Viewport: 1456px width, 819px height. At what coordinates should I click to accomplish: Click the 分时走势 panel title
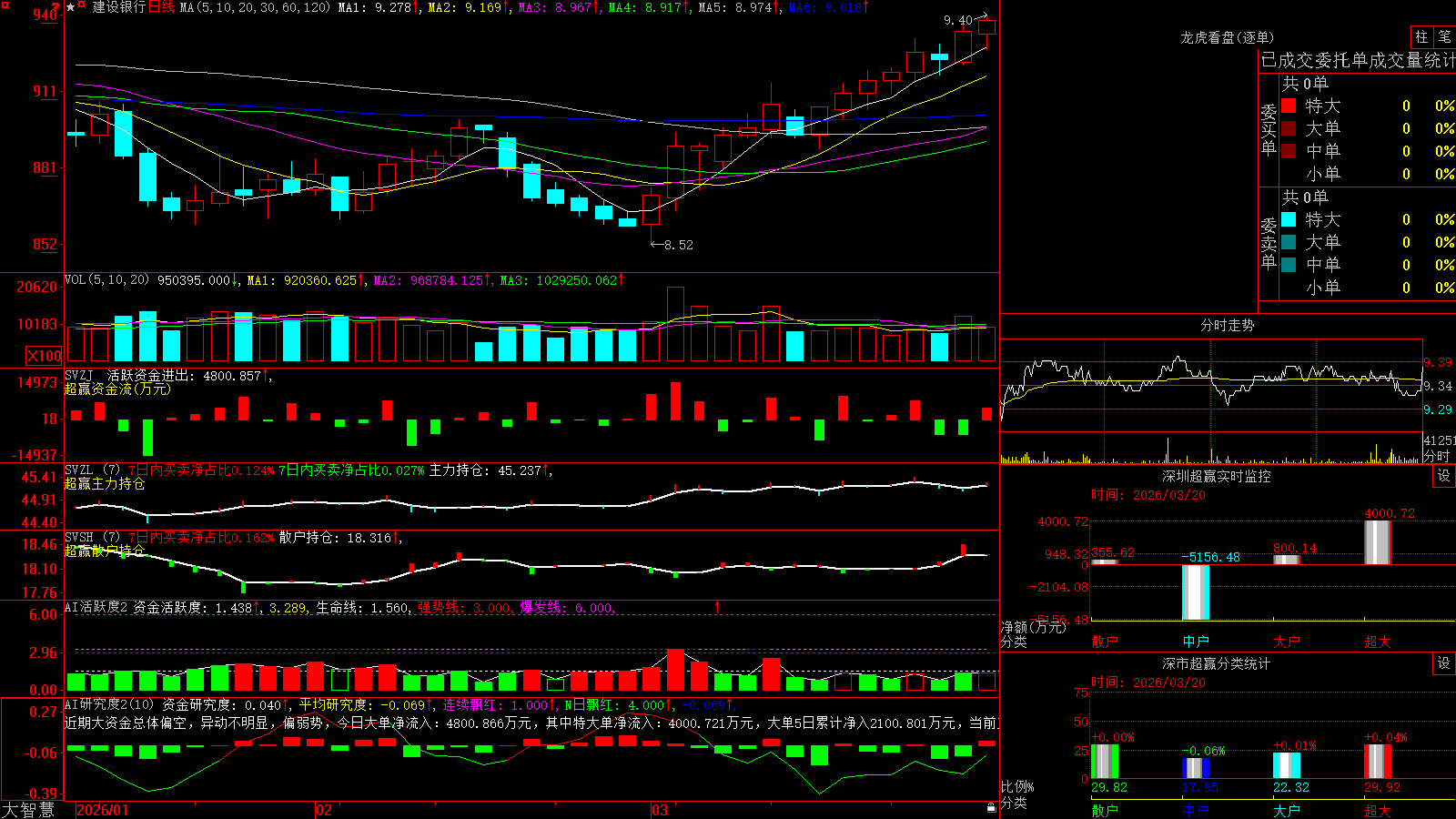pyautogui.click(x=1227, y=325)
